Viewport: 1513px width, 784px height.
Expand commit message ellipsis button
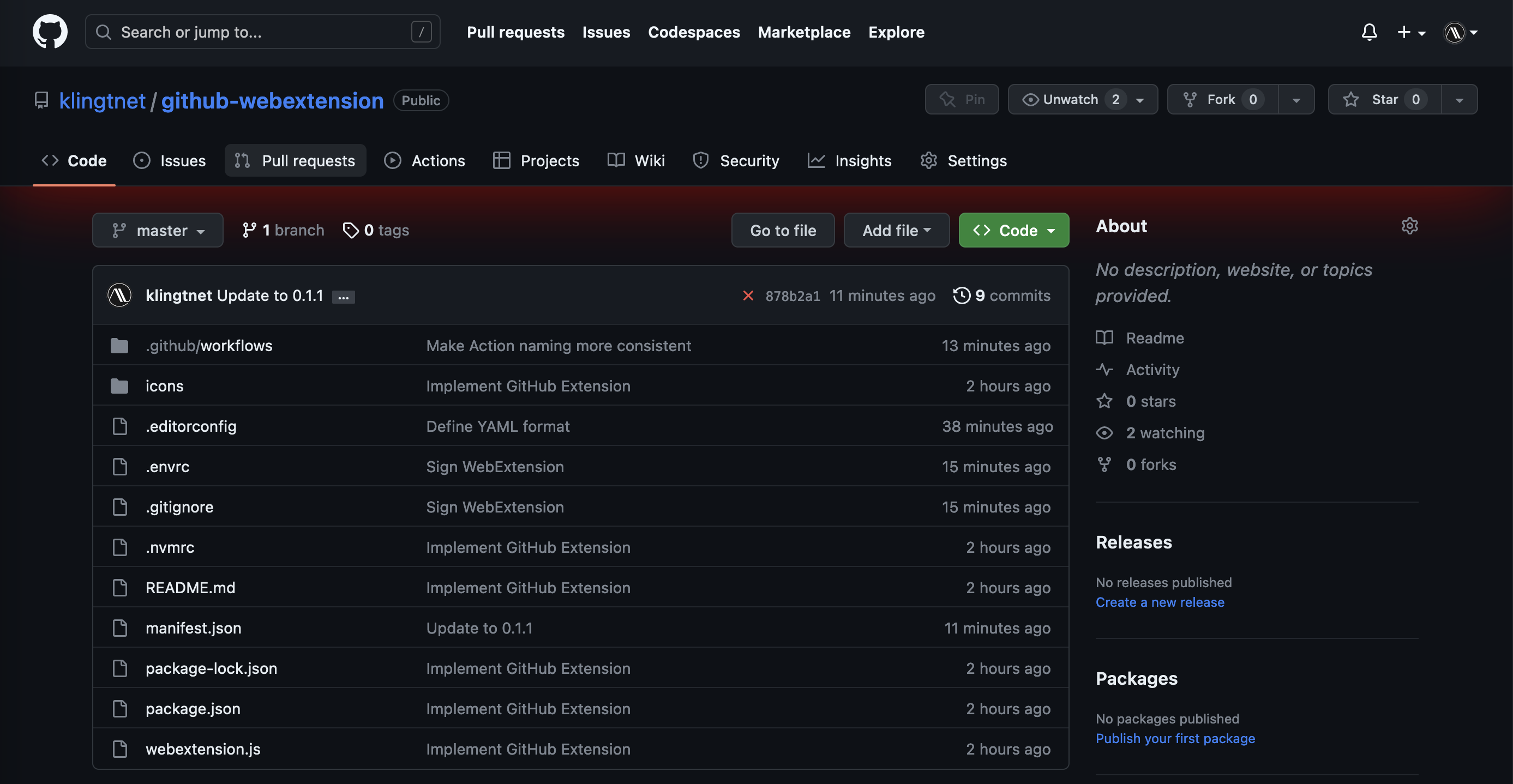coord(343,297)
